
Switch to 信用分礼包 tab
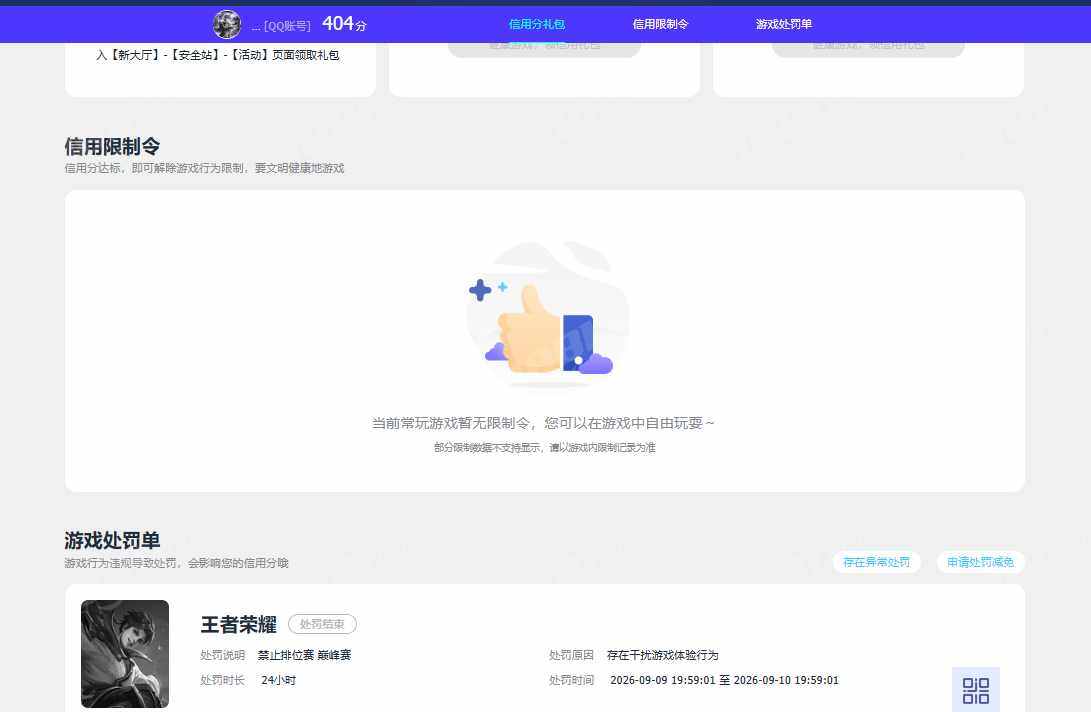coord(536,24)
